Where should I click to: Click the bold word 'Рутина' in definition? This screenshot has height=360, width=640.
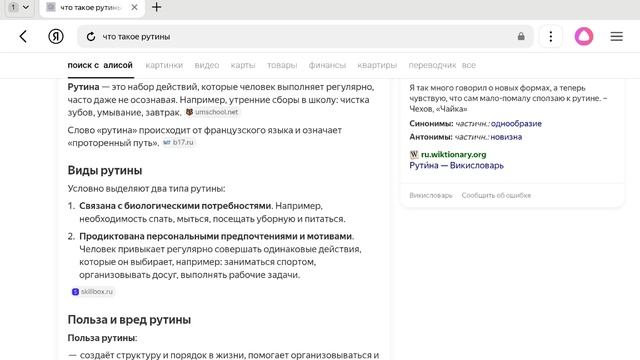83,87
